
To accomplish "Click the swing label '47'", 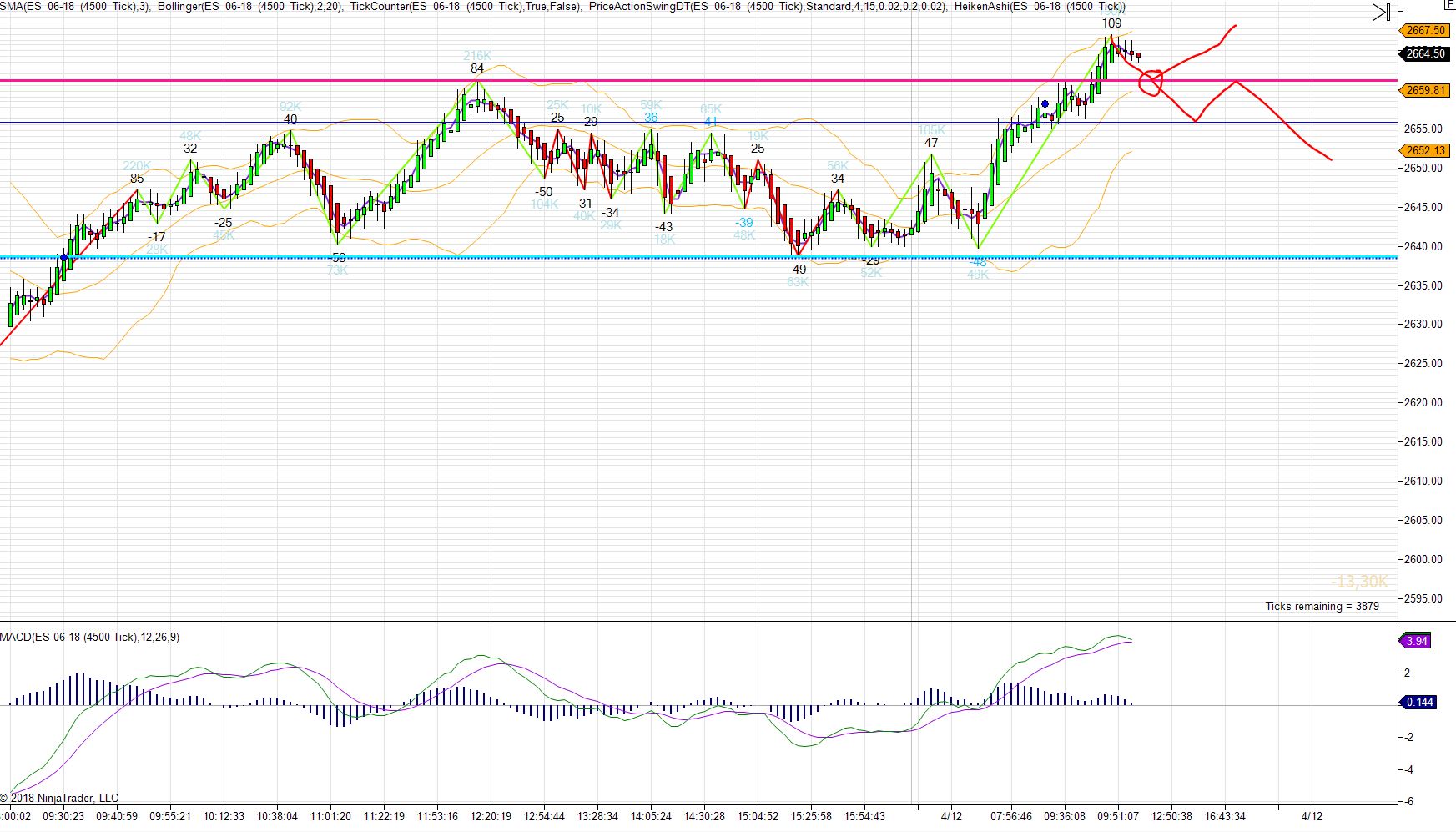I will point(931,143).
